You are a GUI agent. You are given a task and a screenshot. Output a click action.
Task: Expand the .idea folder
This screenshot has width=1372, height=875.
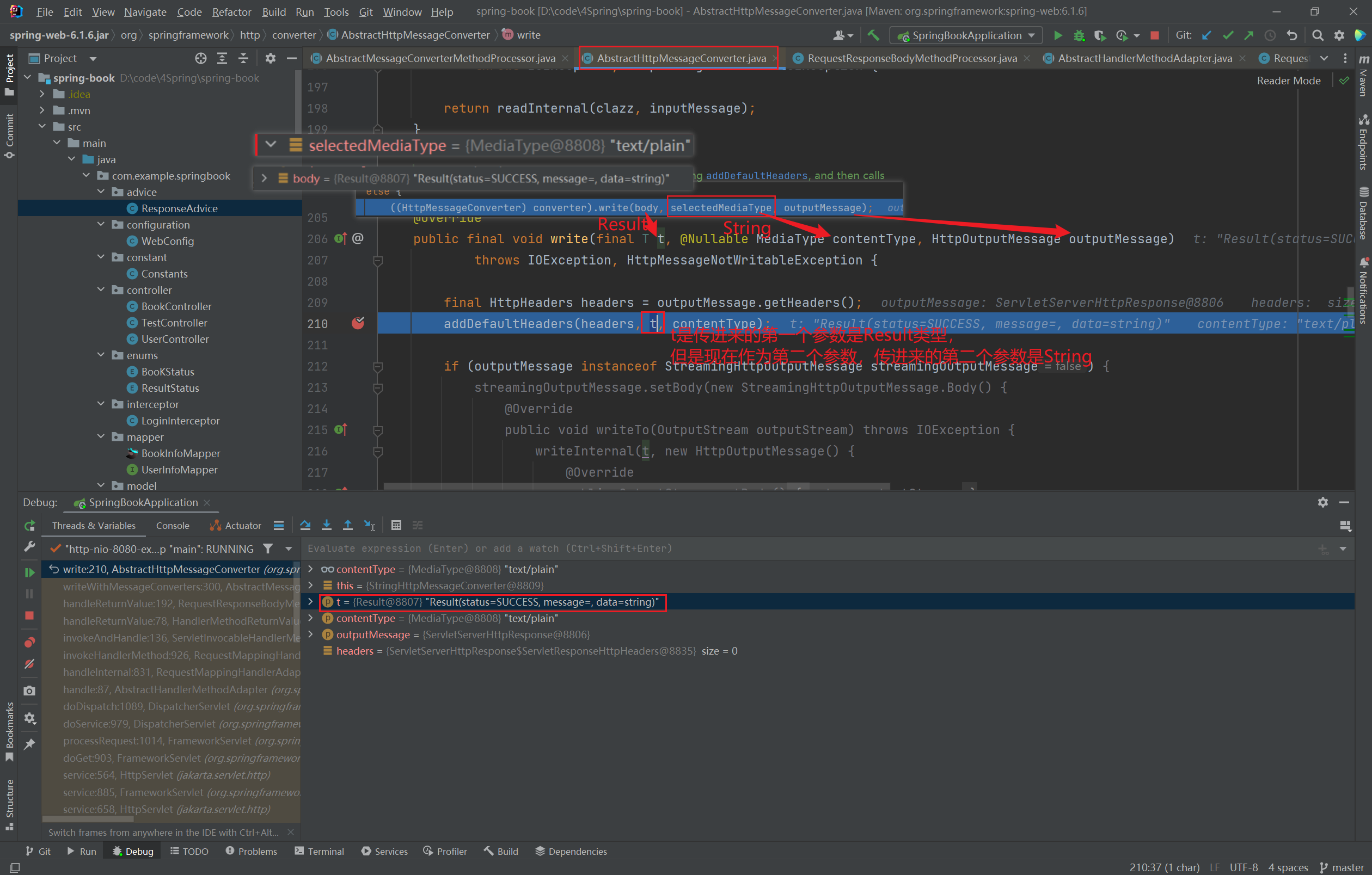pyautogui.click(x=42, y=94)
